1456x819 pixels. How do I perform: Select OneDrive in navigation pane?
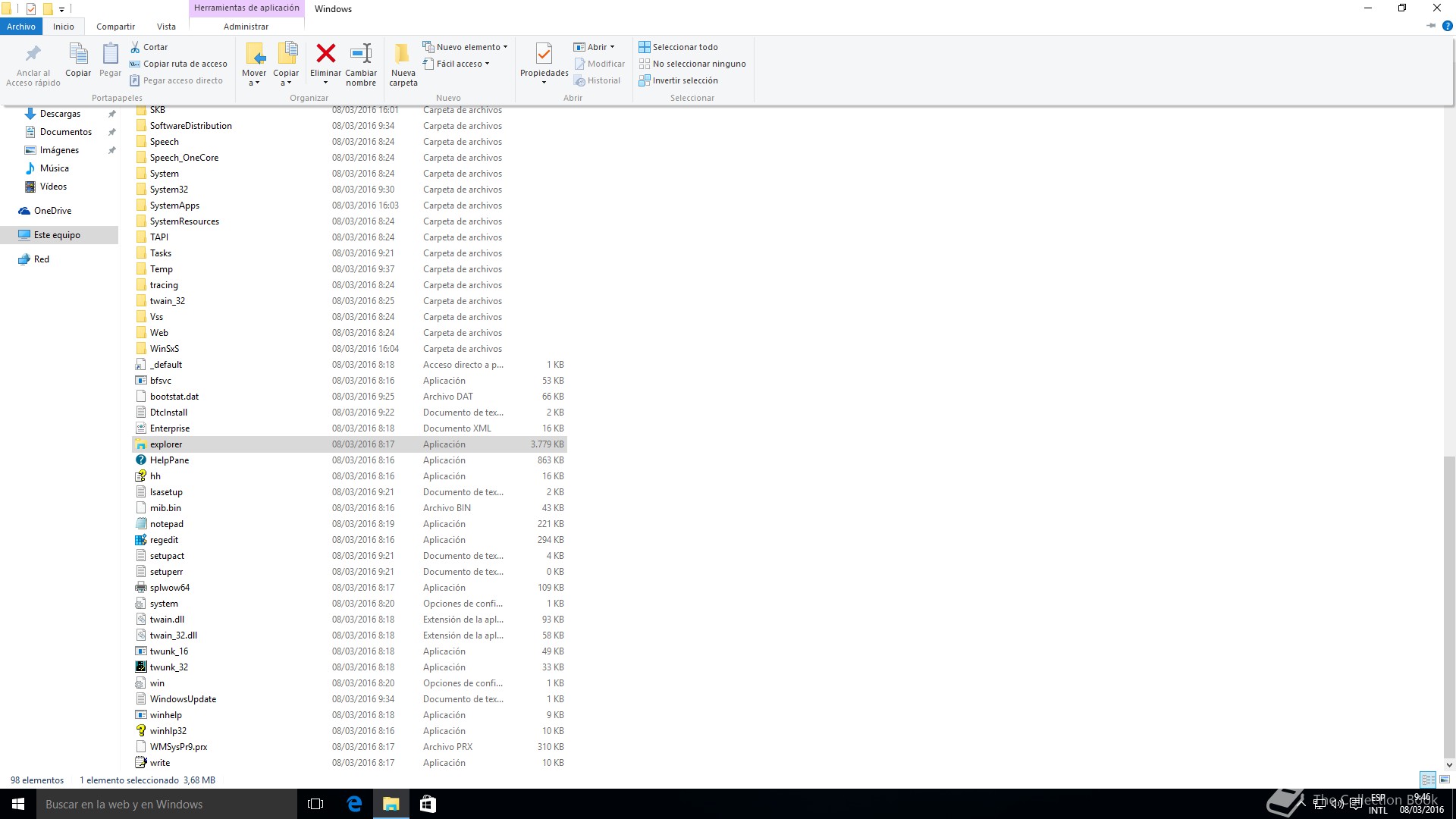point(52,211)
